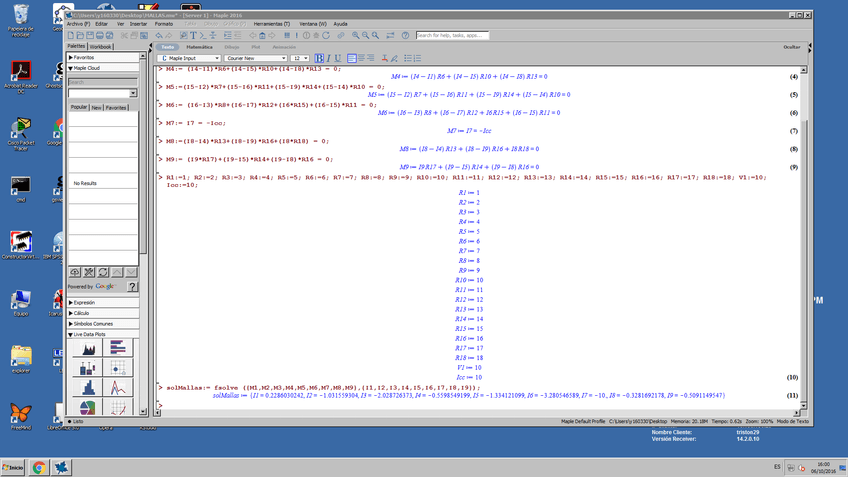Image resolution: width=848 pixels, height=477 pixels.
Task: Switch to Matemática input mode
Action: pyautogui.click(x=199, y=47)
